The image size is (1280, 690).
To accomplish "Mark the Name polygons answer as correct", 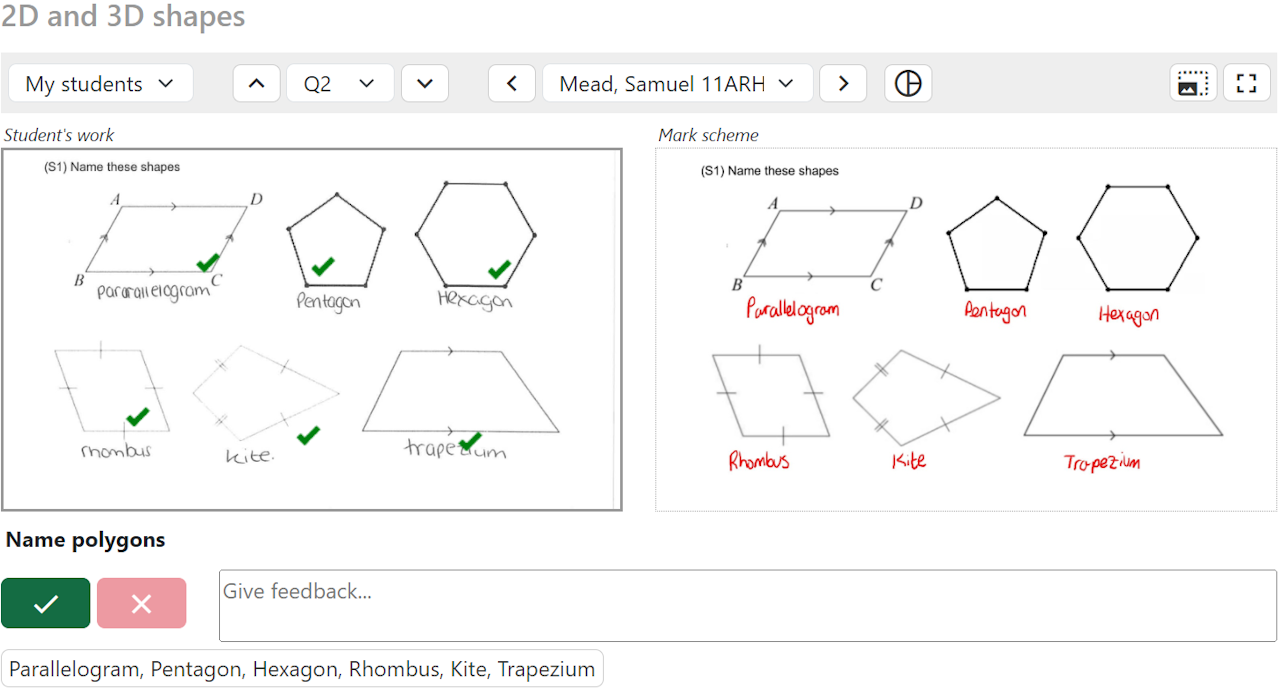I will 45,602.
